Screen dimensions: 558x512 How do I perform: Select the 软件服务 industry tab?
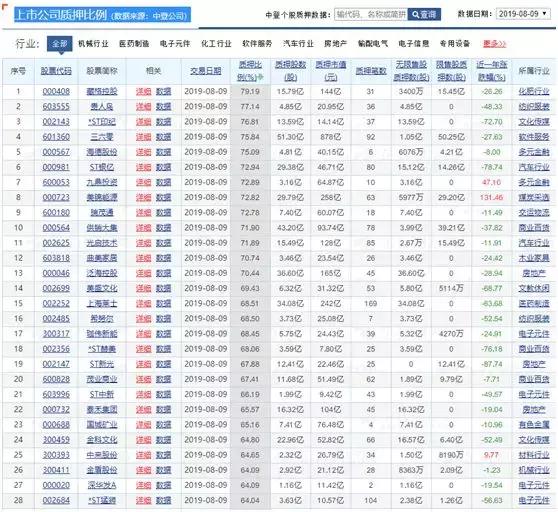point(257,44)
